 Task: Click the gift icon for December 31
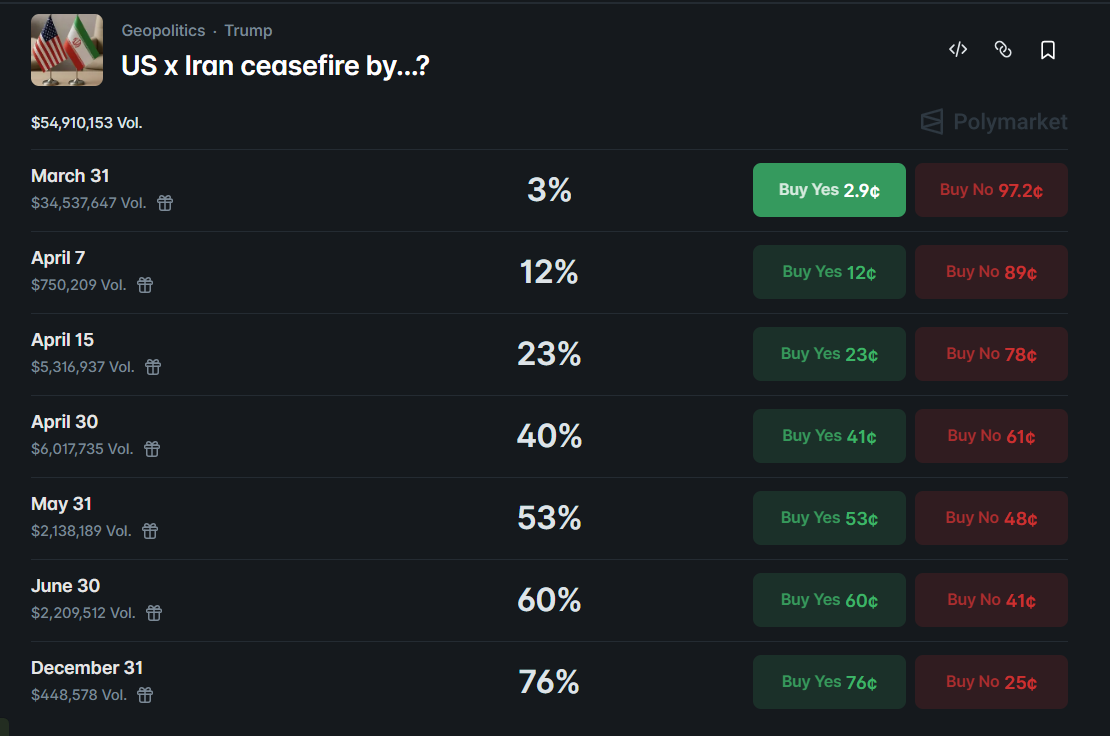(x=144, y=694)
